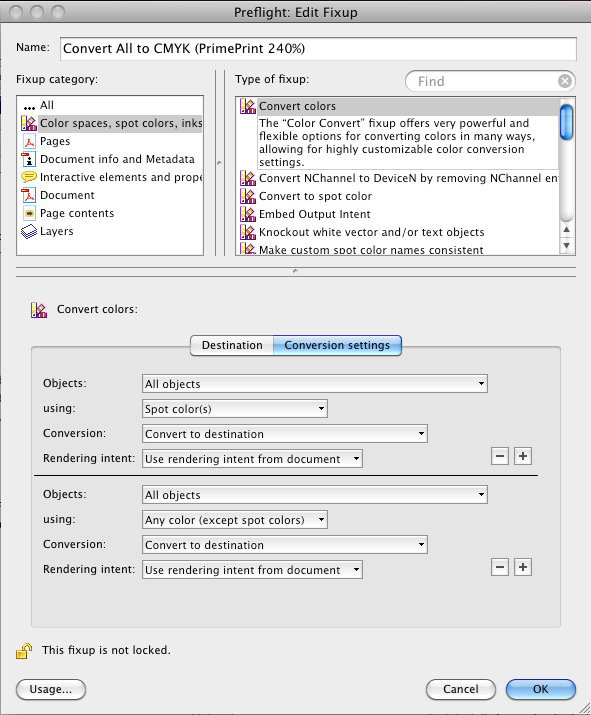Click OK to save the fixup
This screenshot has height=715, width=591.
(540, 689)
